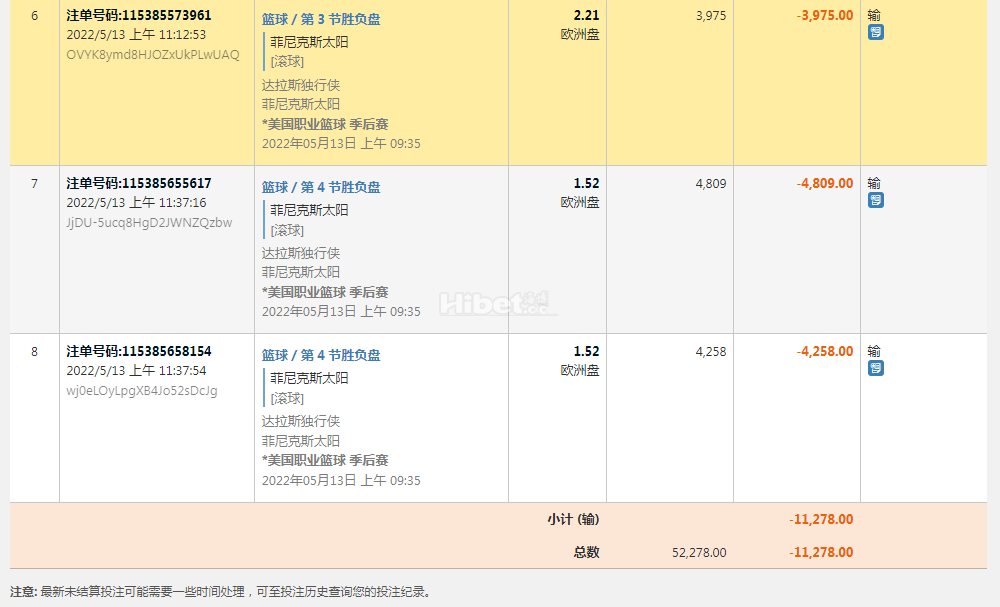Open bet details icon for ticket 115385658154
1000x607 pixels.
pyautogui.click(x=875, y=368)
